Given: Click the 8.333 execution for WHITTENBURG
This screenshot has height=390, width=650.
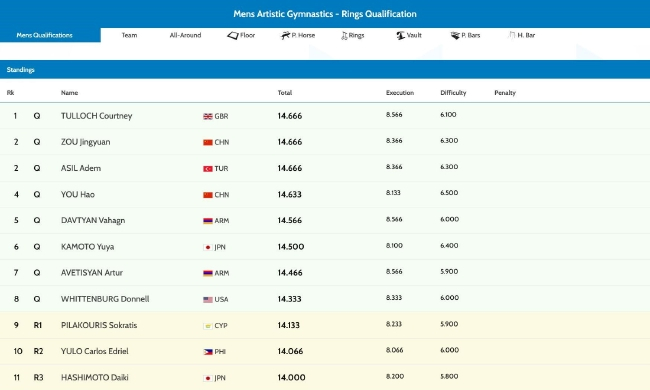Looking at the screenshot, I should (x=394, y=298).
